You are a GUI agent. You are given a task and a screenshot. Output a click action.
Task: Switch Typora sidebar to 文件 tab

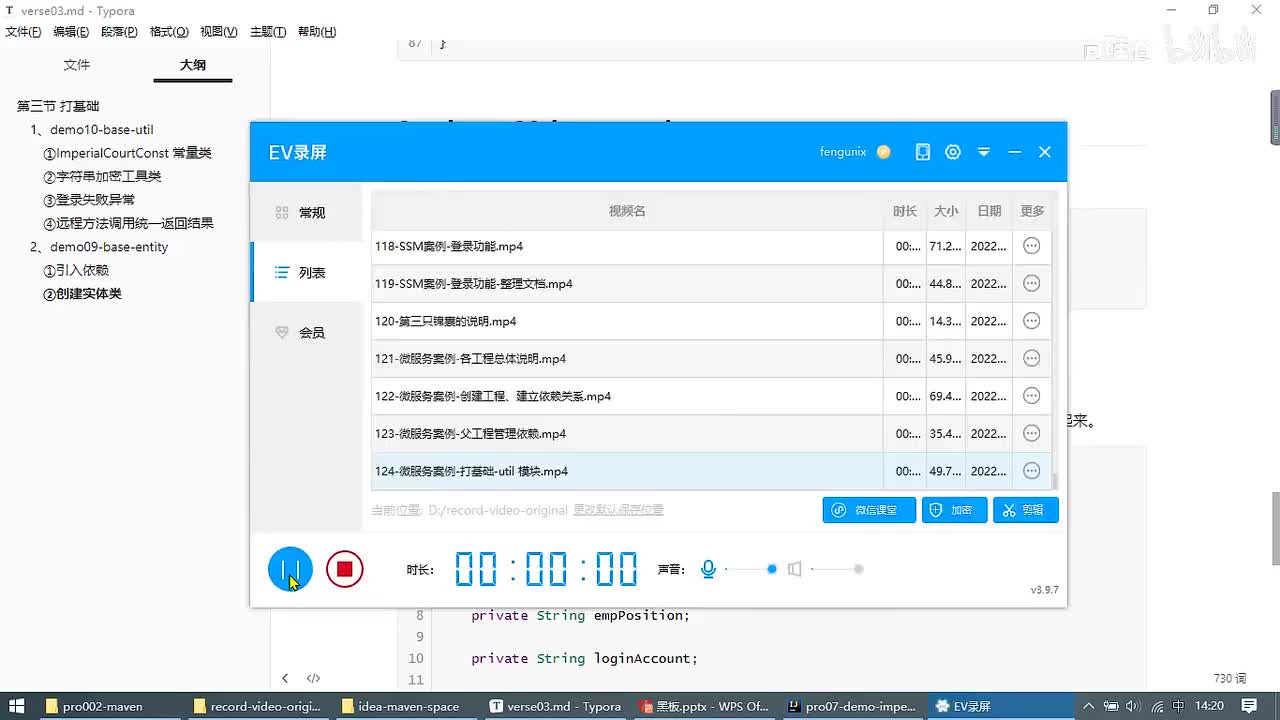[77, 65]
